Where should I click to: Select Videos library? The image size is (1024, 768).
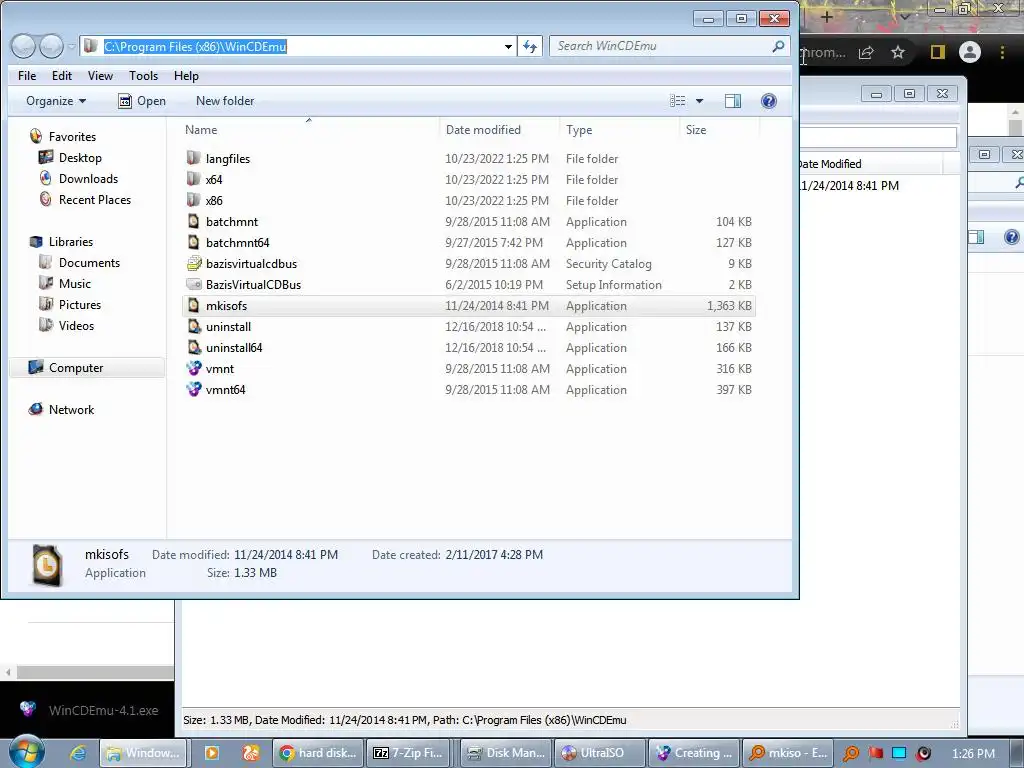76,325
